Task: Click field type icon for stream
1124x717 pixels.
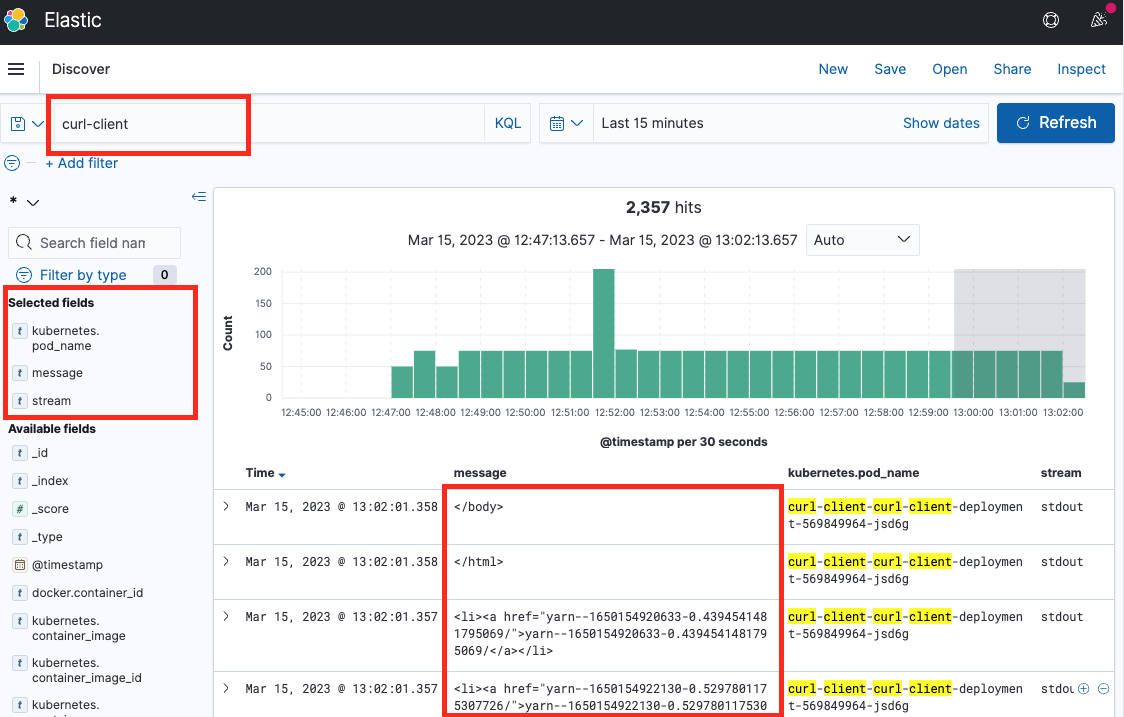Action: point(19,401)
